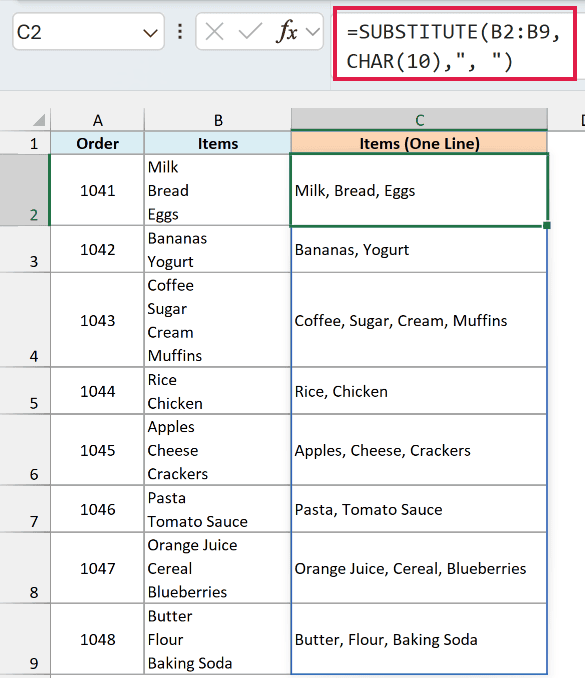
Task: Select cell "Rice, Chicken"
Action: tap(419, 391)
